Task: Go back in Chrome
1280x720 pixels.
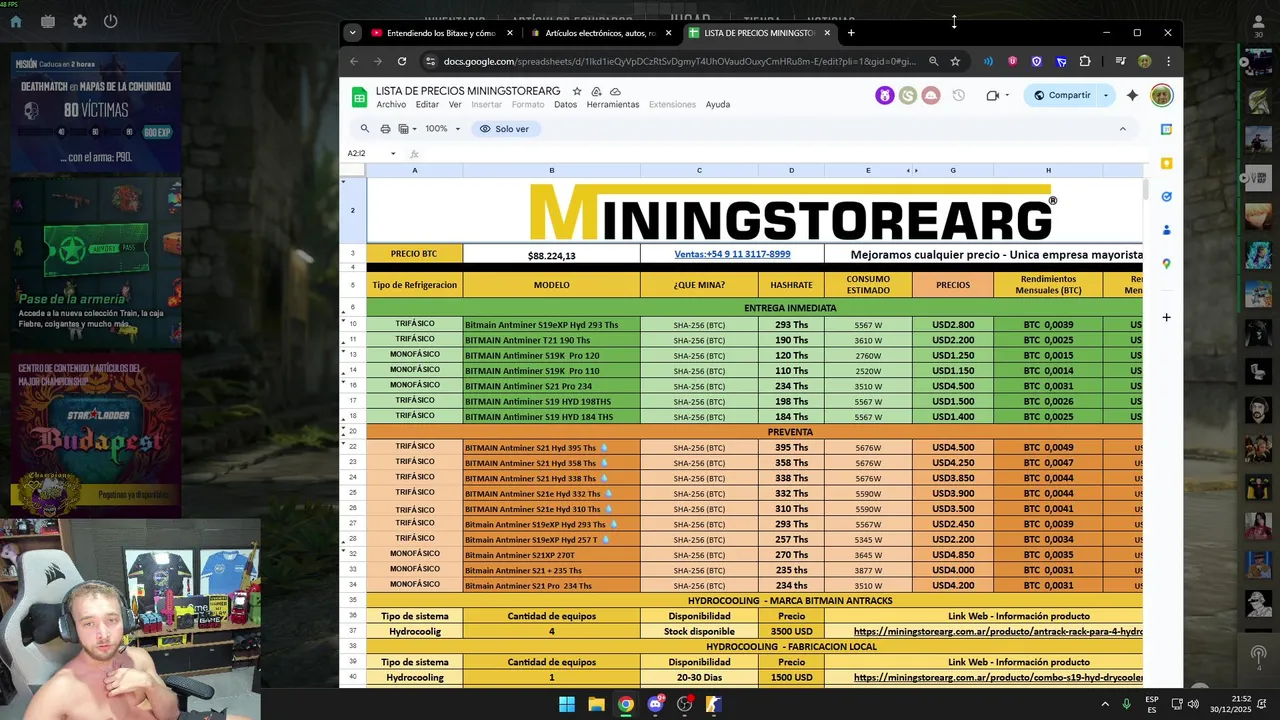Action: [354, 61]
